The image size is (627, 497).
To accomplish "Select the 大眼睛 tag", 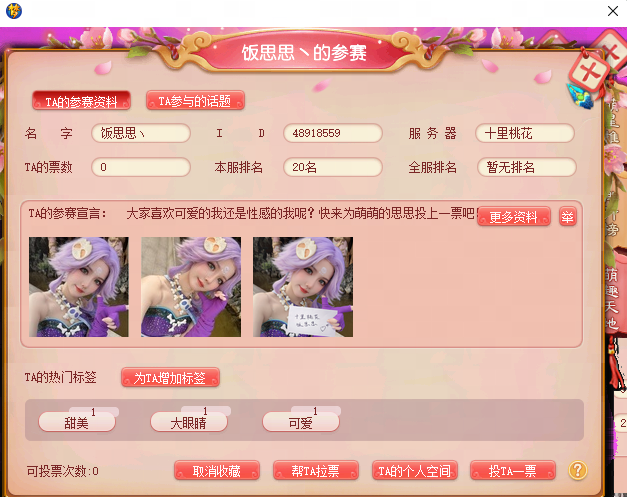I will (x=189, y=422).
